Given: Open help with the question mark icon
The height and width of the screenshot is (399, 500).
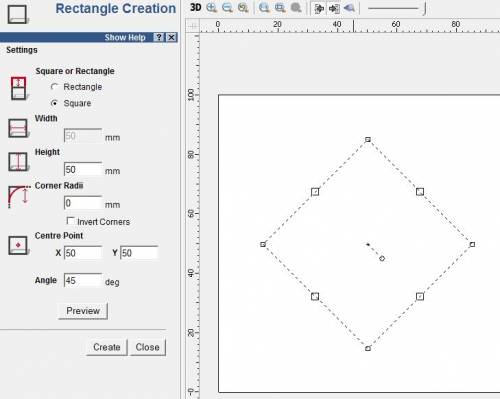Looking at the screenshot, I should [x=159, y=37].
